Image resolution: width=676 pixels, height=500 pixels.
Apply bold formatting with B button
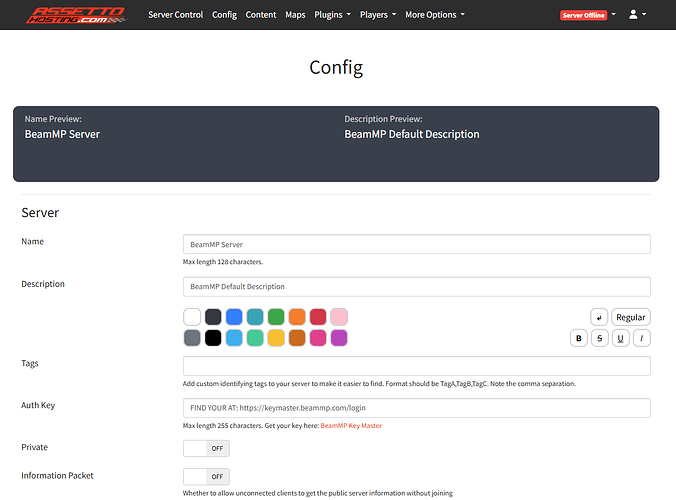(579, 338)
